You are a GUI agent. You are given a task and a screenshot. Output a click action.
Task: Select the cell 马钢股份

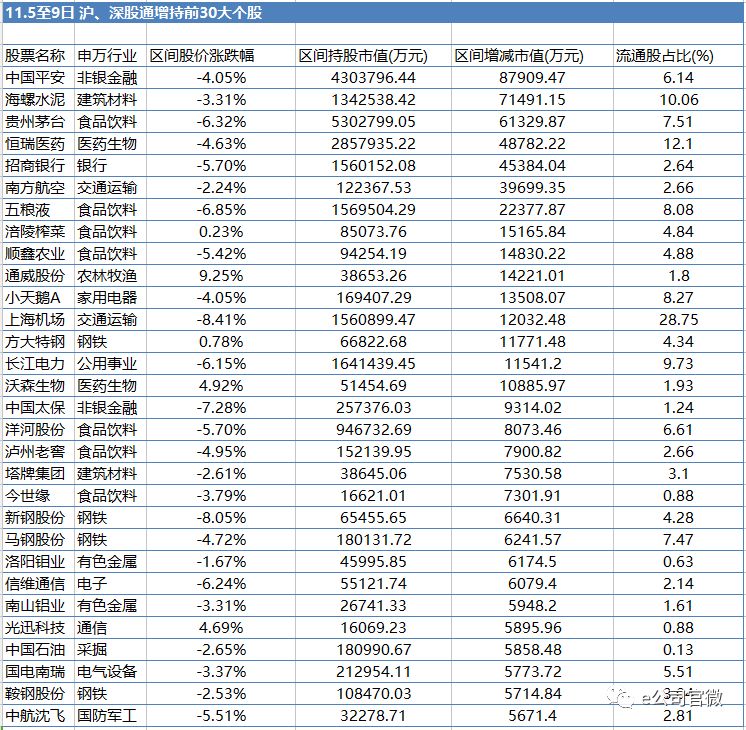tap(35, 539)
